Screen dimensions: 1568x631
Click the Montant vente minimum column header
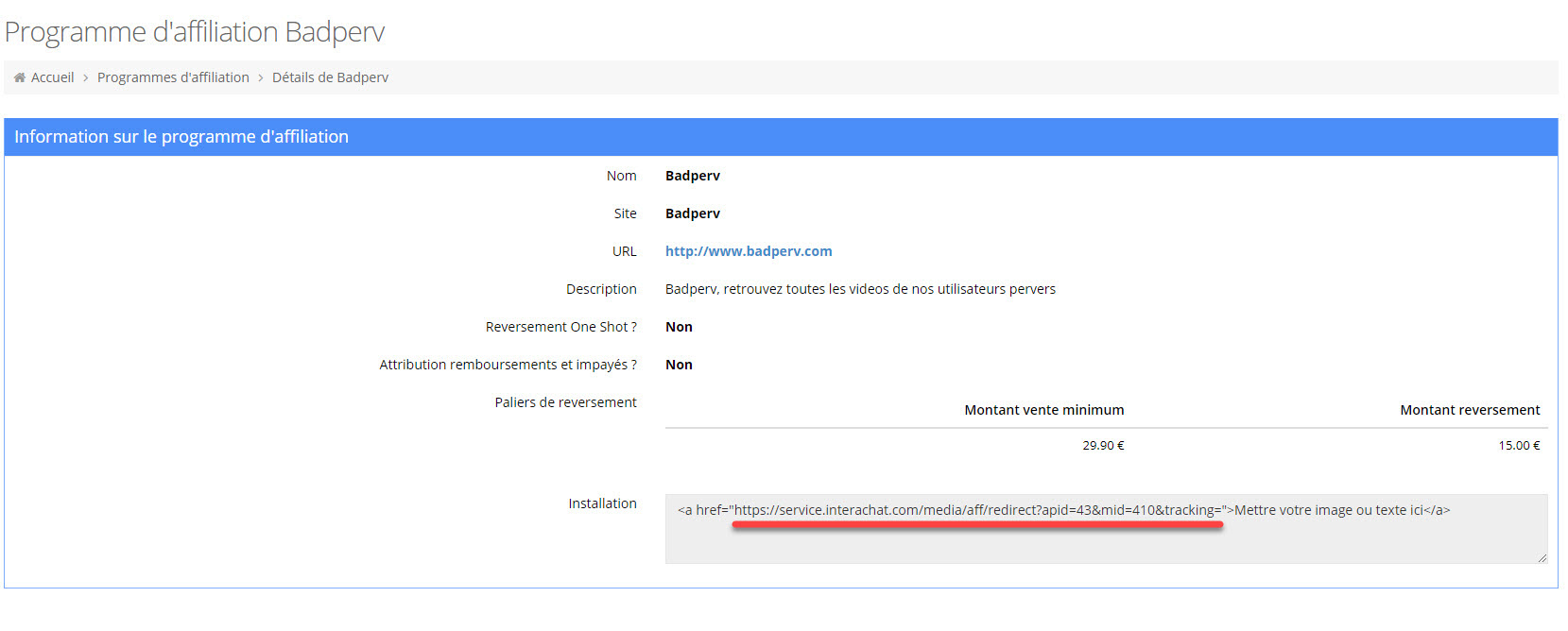point(1044,410)
